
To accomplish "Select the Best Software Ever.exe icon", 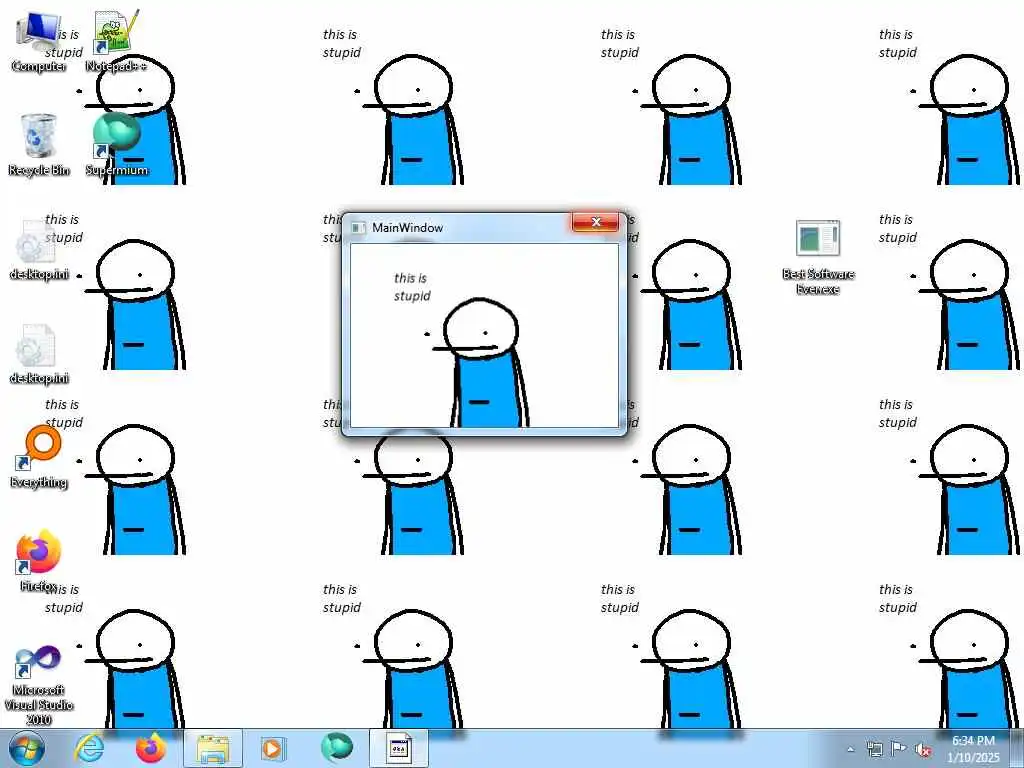I will 818,258.
